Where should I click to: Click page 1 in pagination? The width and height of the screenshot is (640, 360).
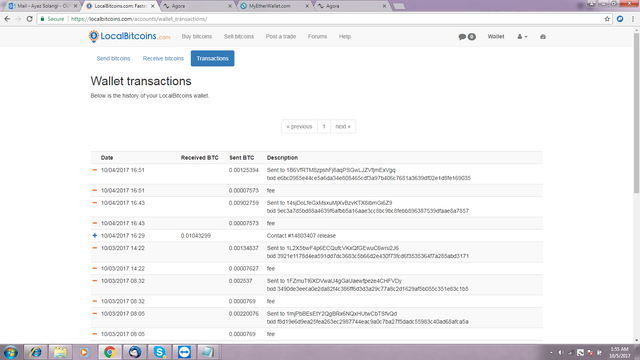[324, 127]
